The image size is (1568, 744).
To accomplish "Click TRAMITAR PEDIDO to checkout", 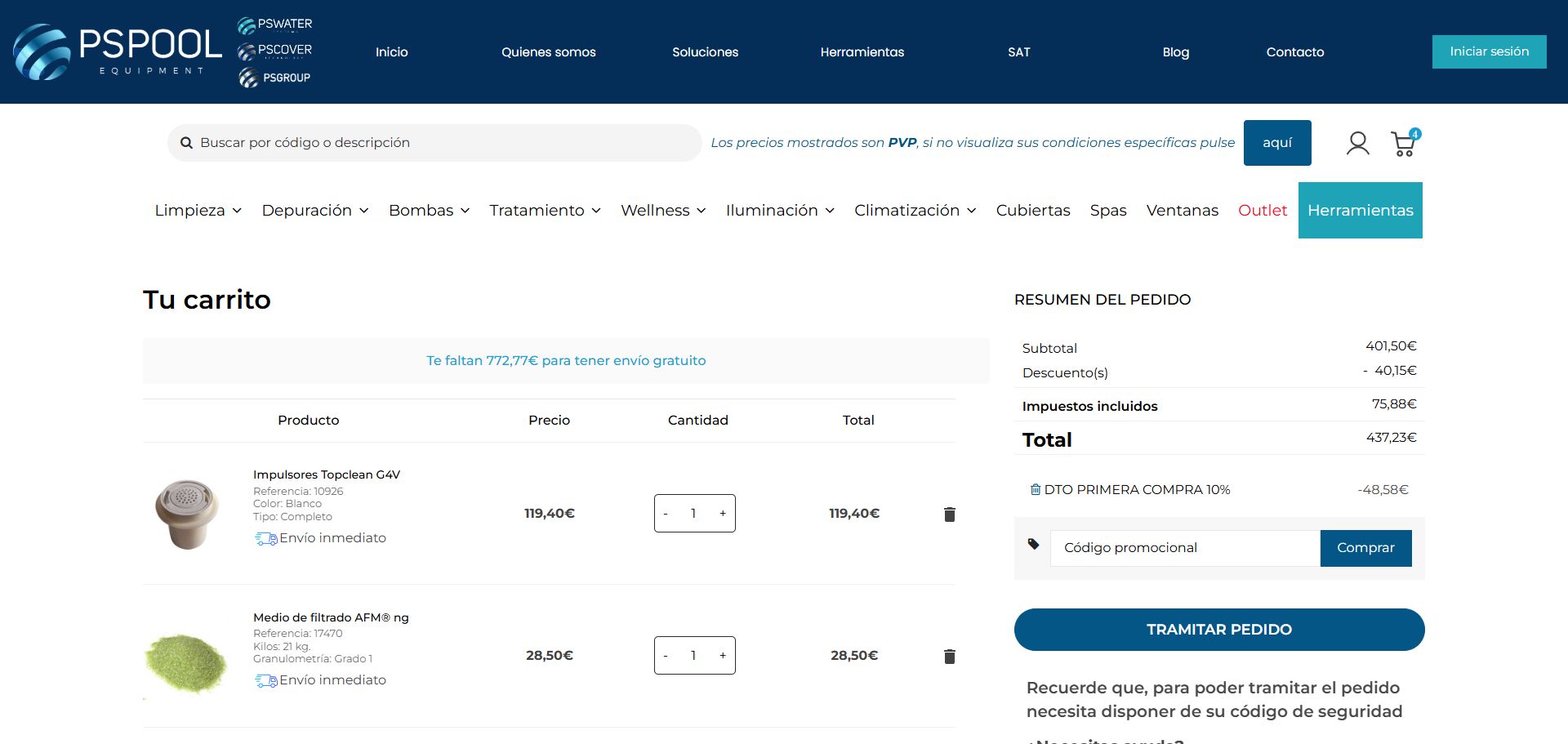I will point(1219,630).
